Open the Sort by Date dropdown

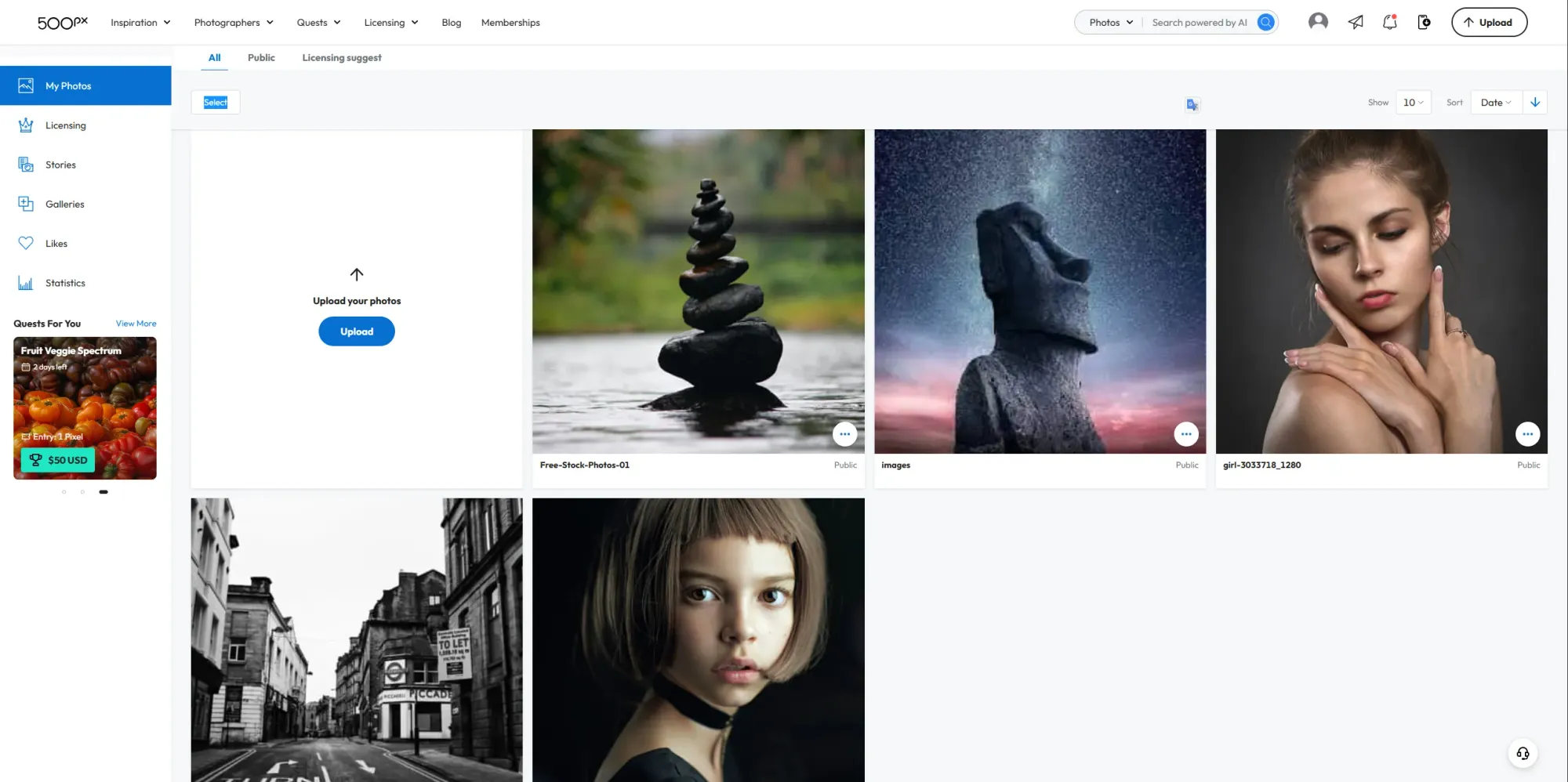pos(1495,102)
